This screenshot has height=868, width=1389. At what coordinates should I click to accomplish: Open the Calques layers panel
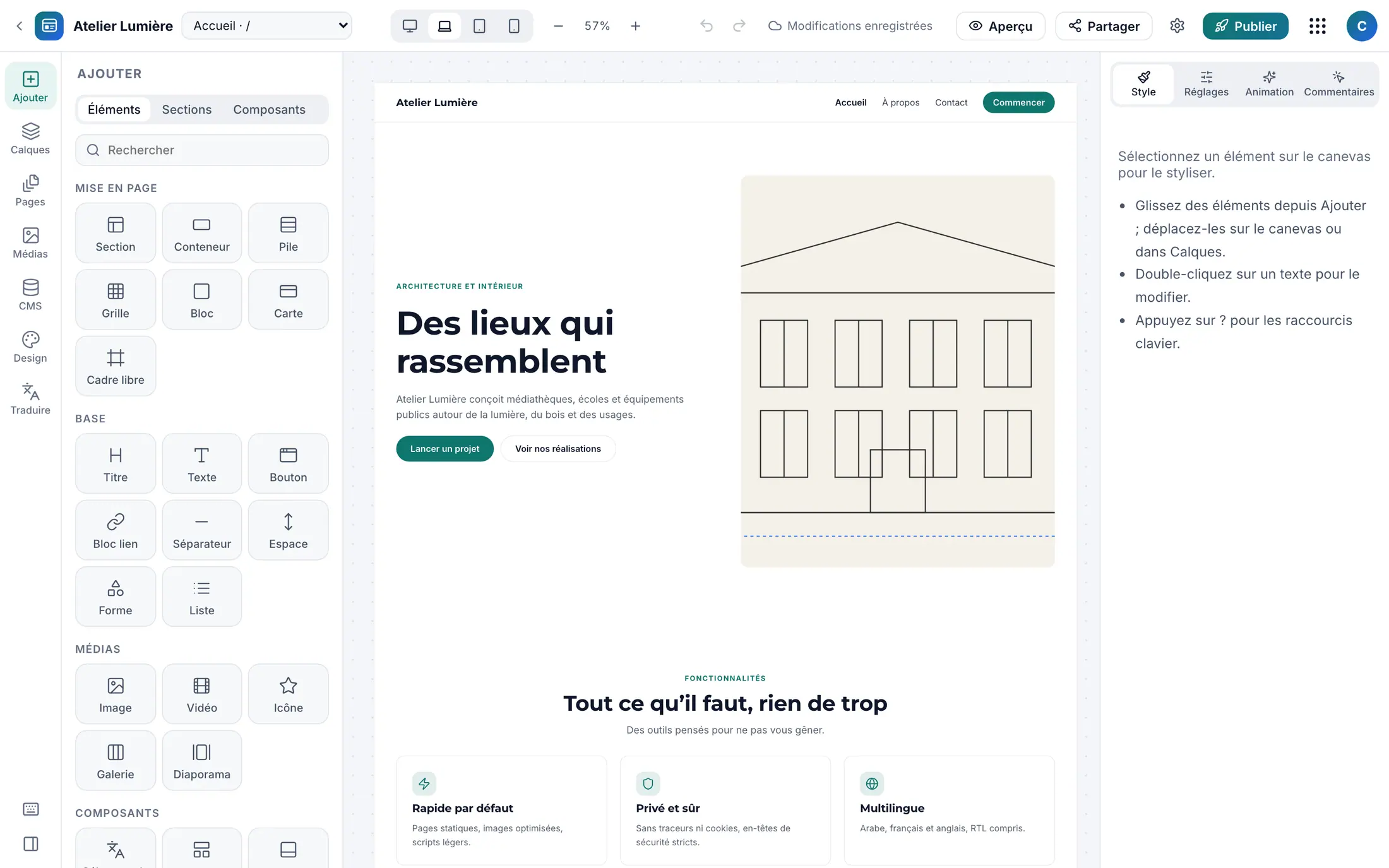(x=30, y=138)
